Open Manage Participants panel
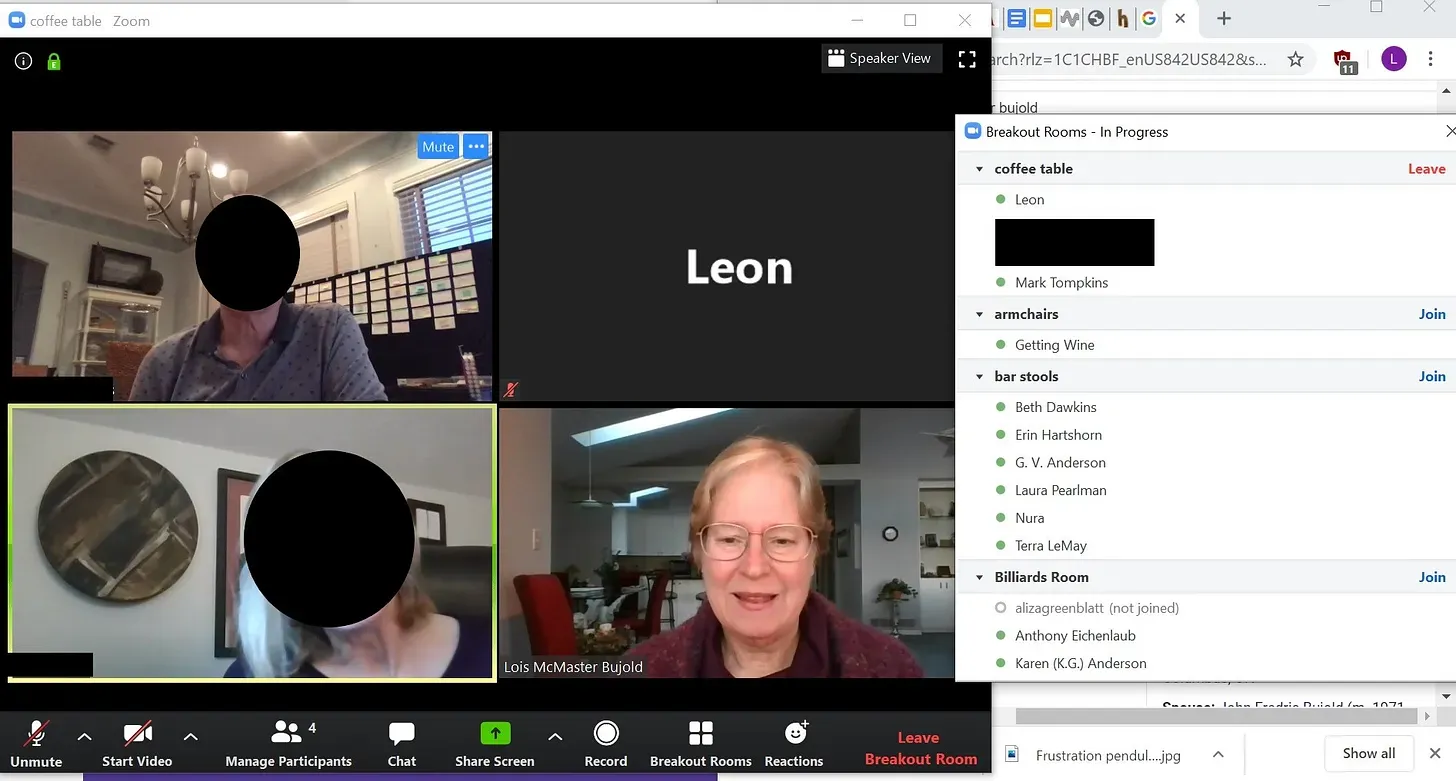The height and width of the screenshot is (781, 1456). [x=288, y=735]
